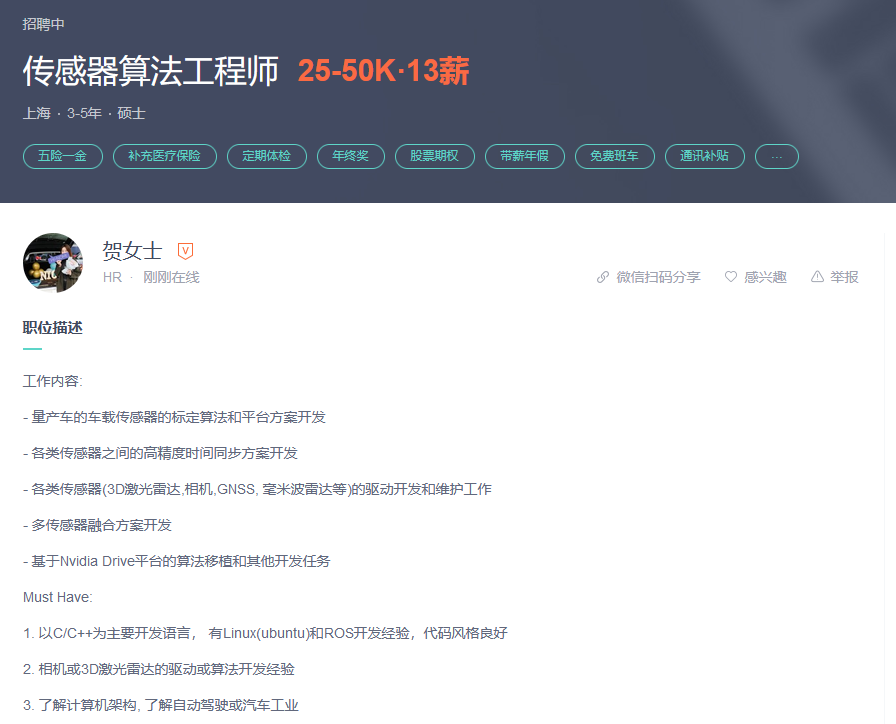The height and width of the screenshot is (724, 896).
Task: Click the 补充医疗保险 benefit tag
Action: click(x=165, y=157)
